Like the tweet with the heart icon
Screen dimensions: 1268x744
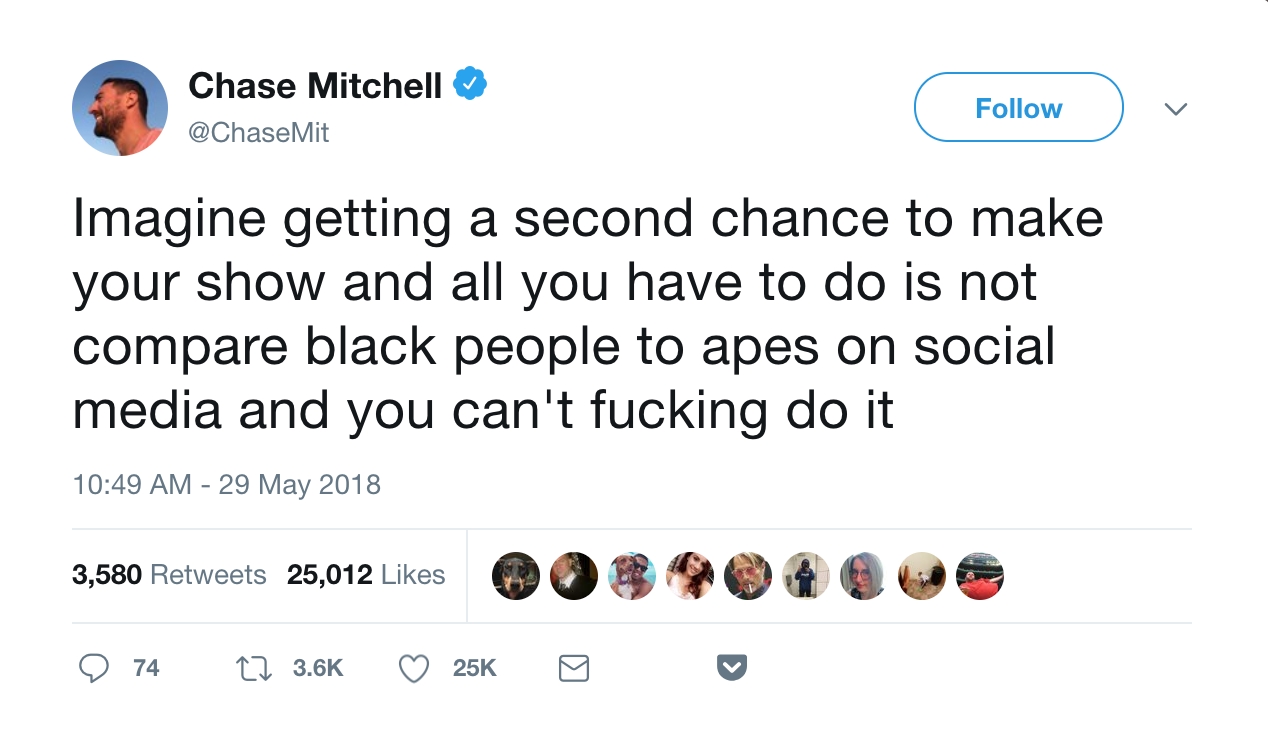pyautogui.click(x=414, y=668)
